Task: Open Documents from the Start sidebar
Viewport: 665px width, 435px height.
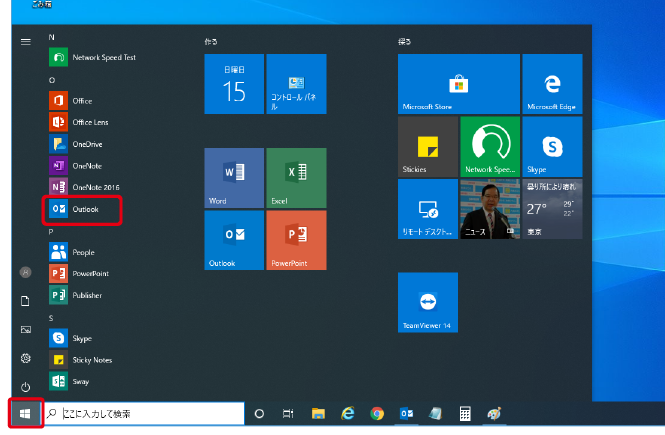Action: (x=25, y=301)
